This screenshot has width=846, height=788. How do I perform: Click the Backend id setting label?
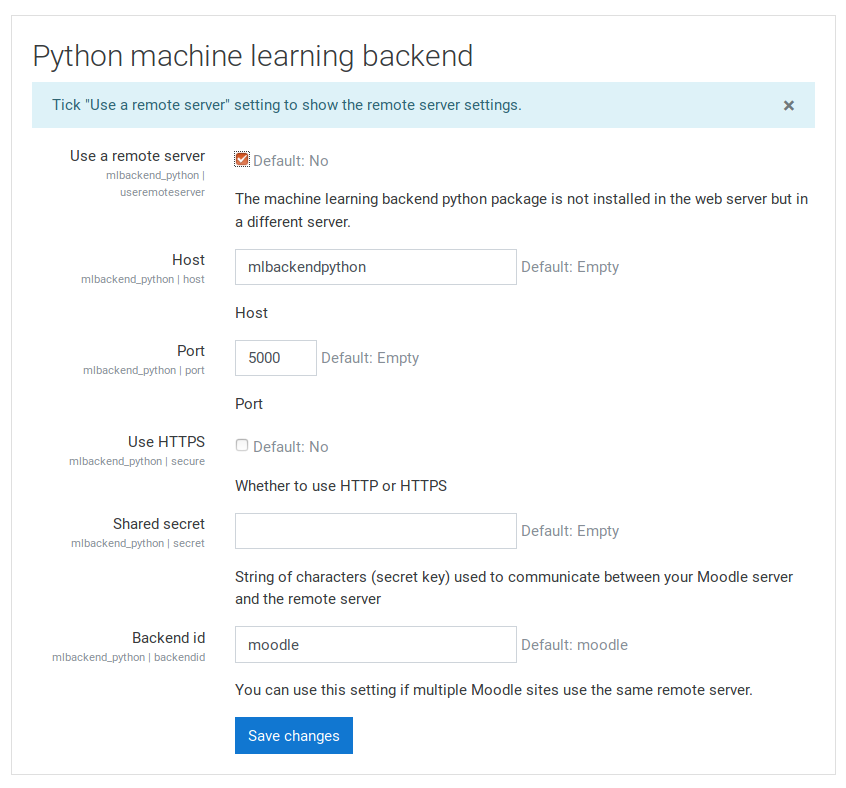[x=168, y=638]
